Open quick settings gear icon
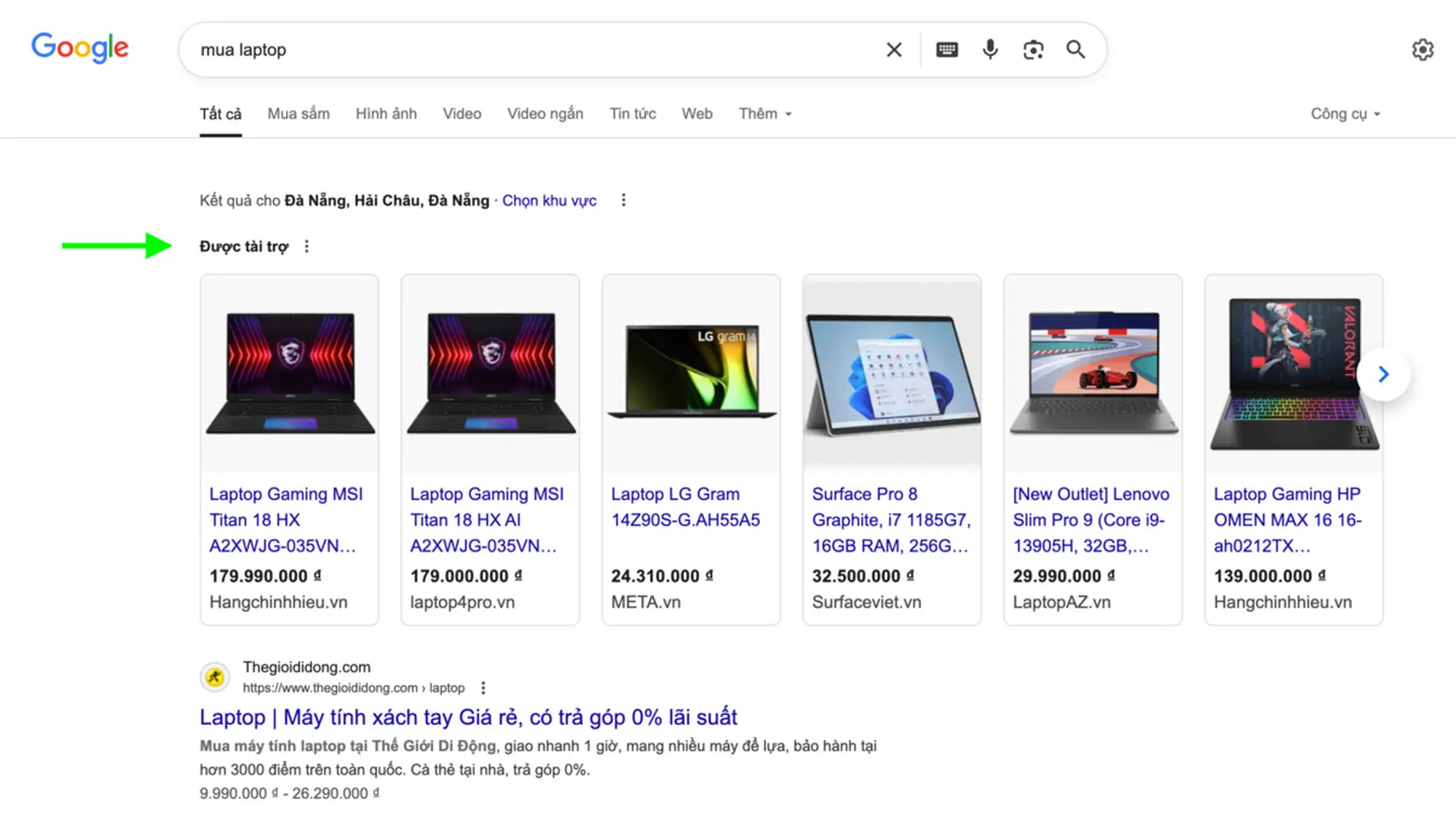1456x824 pixels. 1423,49
